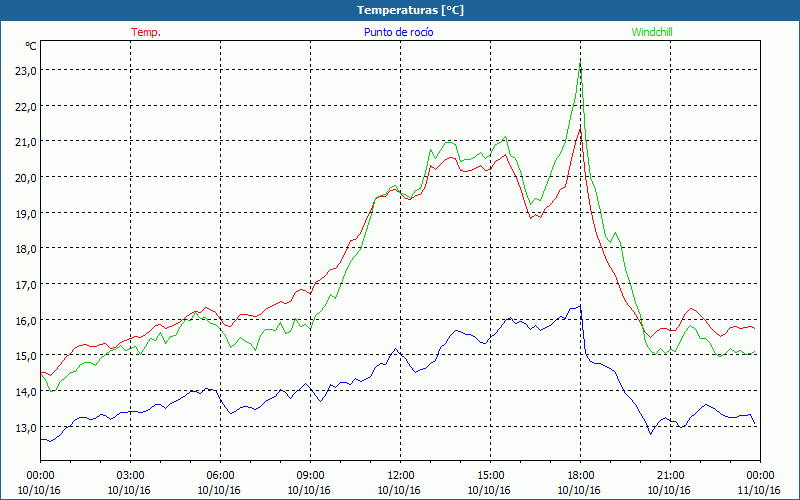Click the "21:00" time label

[x=670, y=475]
